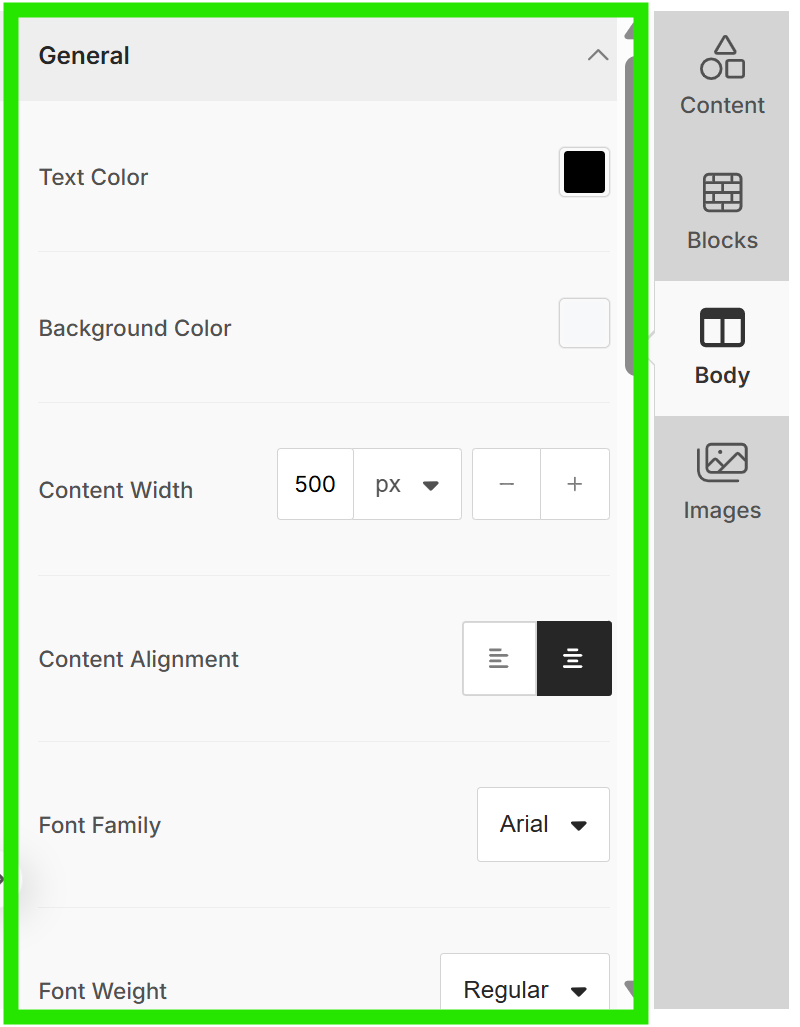
Task: Click the Body layout icon
Action: pos(722,327)
